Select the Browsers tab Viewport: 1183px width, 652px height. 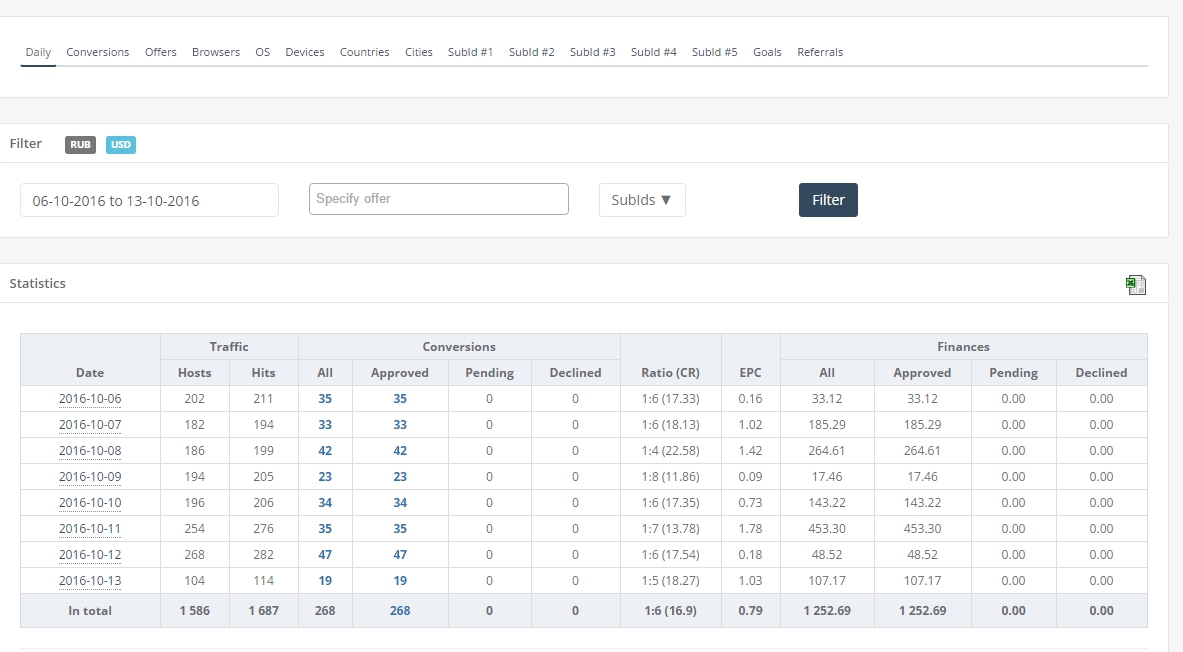(x=216, y=52)
